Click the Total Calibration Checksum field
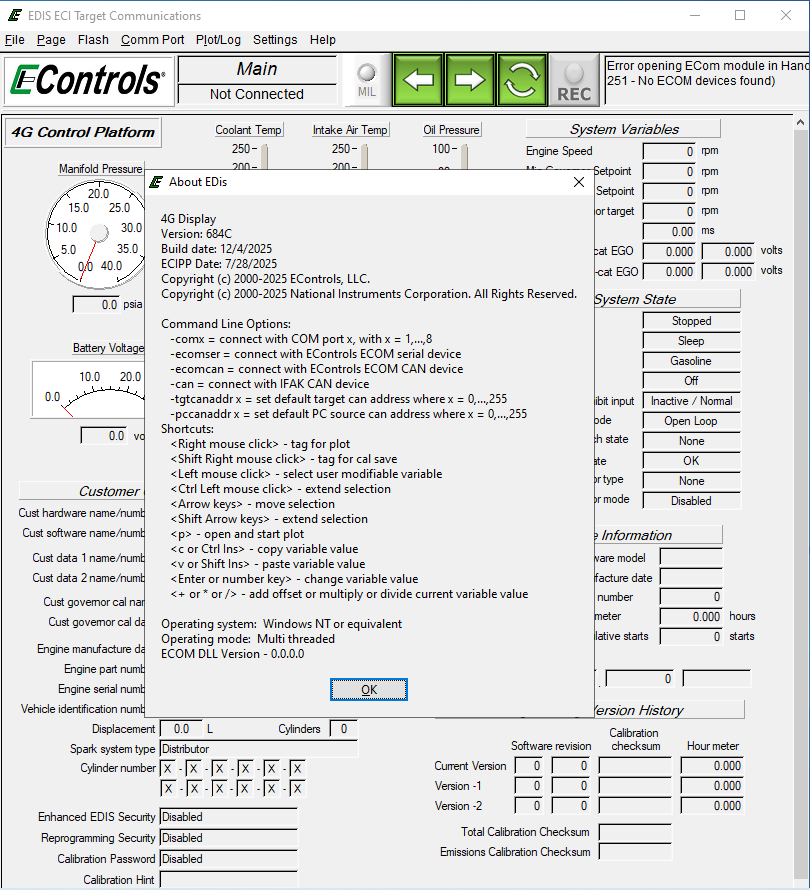Viewport: 810px width, 890px height. (x=635, y=833)
